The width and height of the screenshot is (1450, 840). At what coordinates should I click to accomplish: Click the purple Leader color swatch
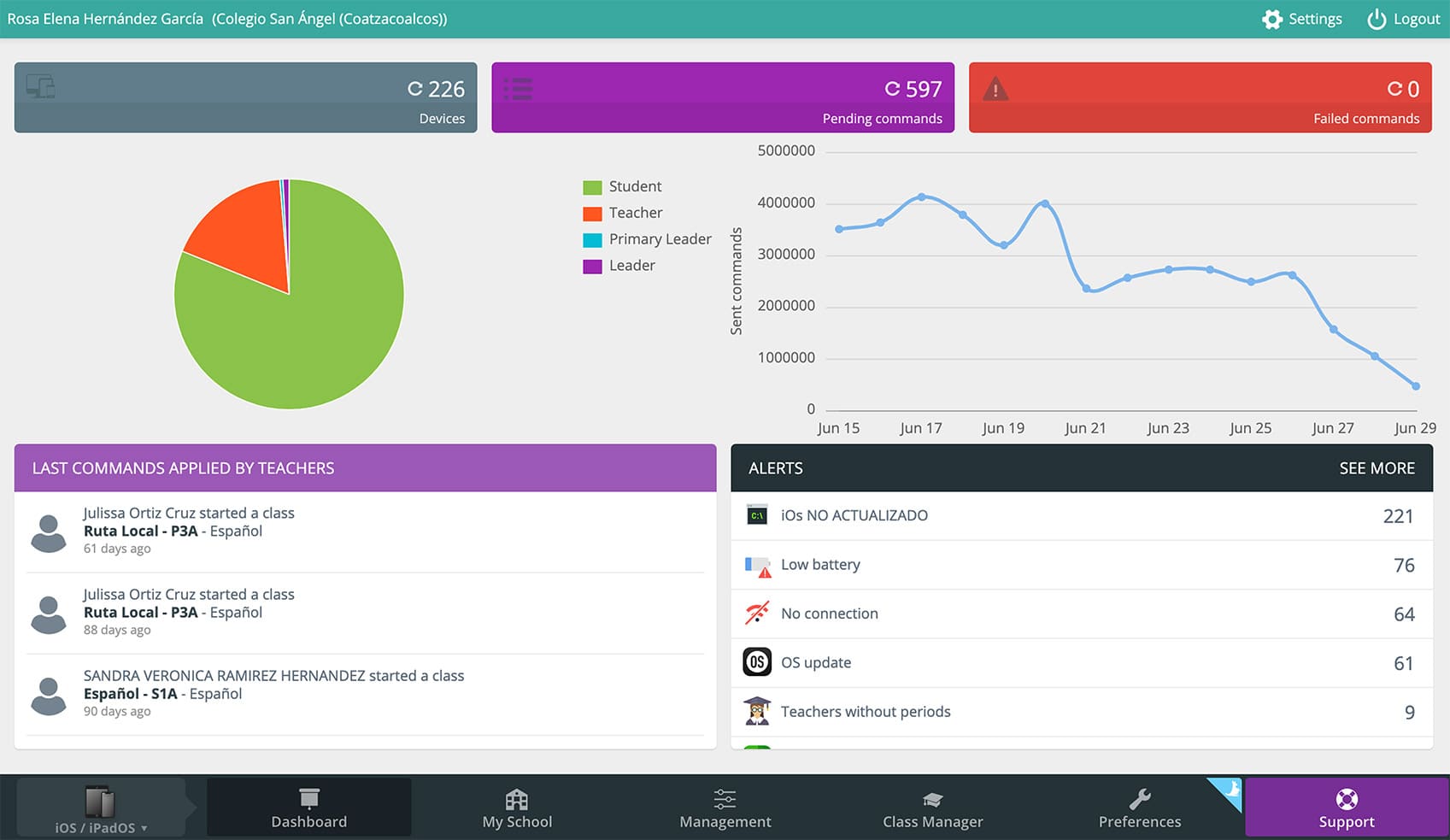click(592, 267)
